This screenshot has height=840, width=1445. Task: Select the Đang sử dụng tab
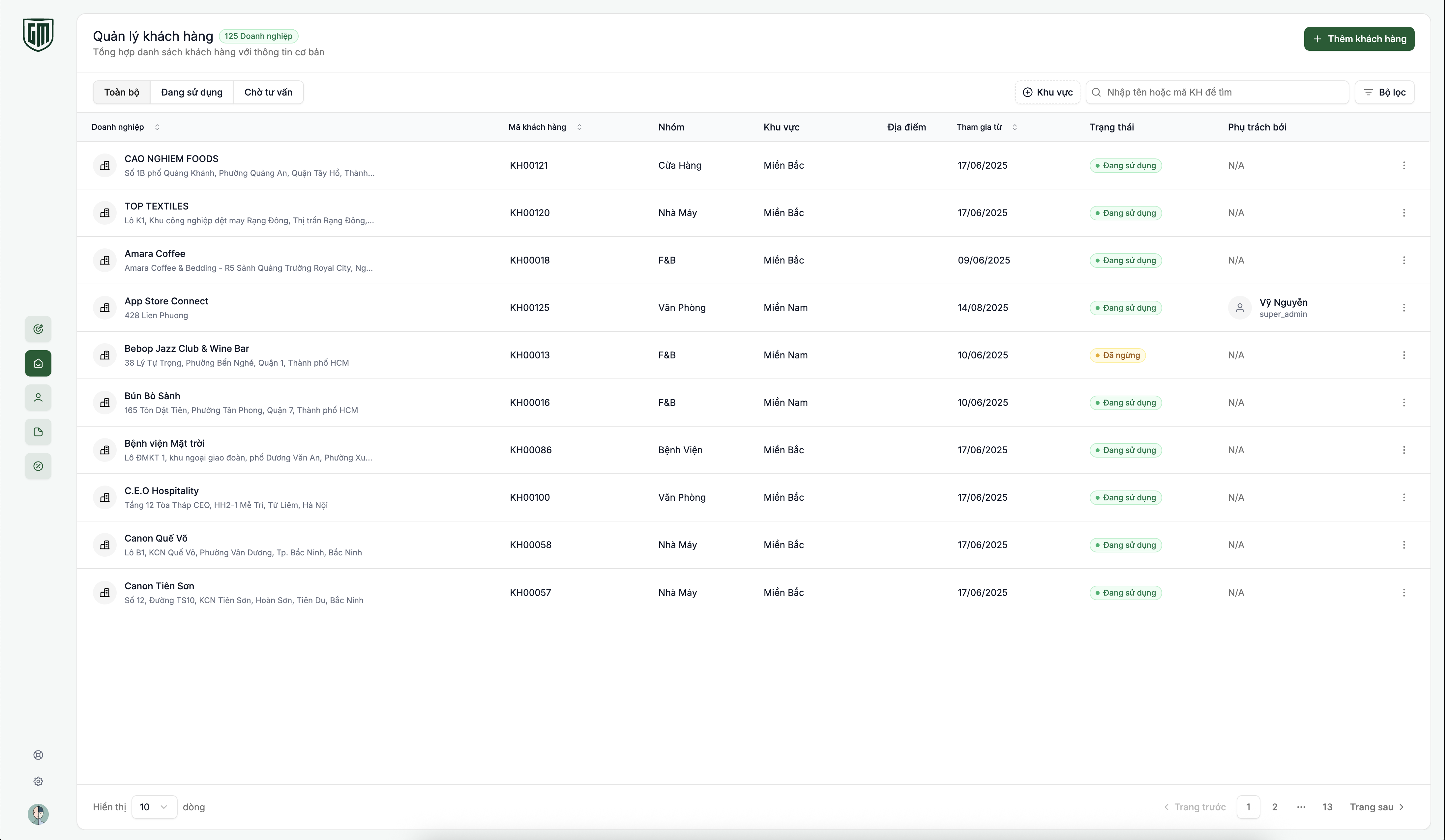point(192,92)
